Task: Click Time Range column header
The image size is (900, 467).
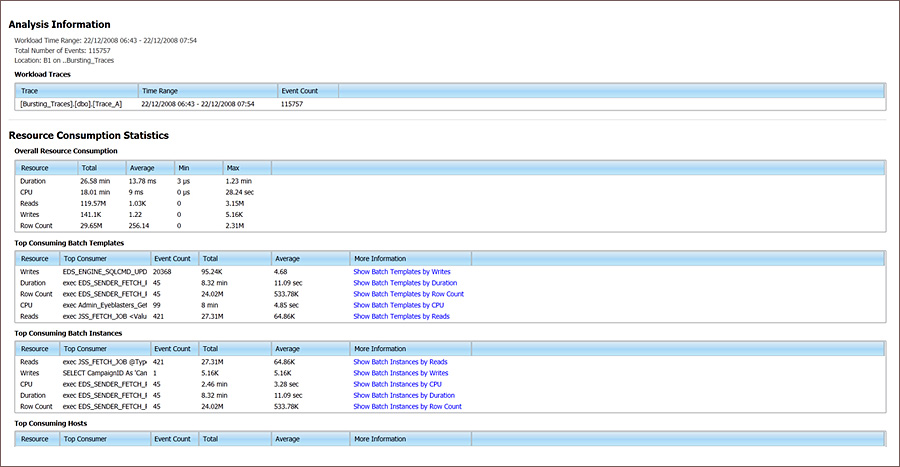Action: click(x=208, y=91)
